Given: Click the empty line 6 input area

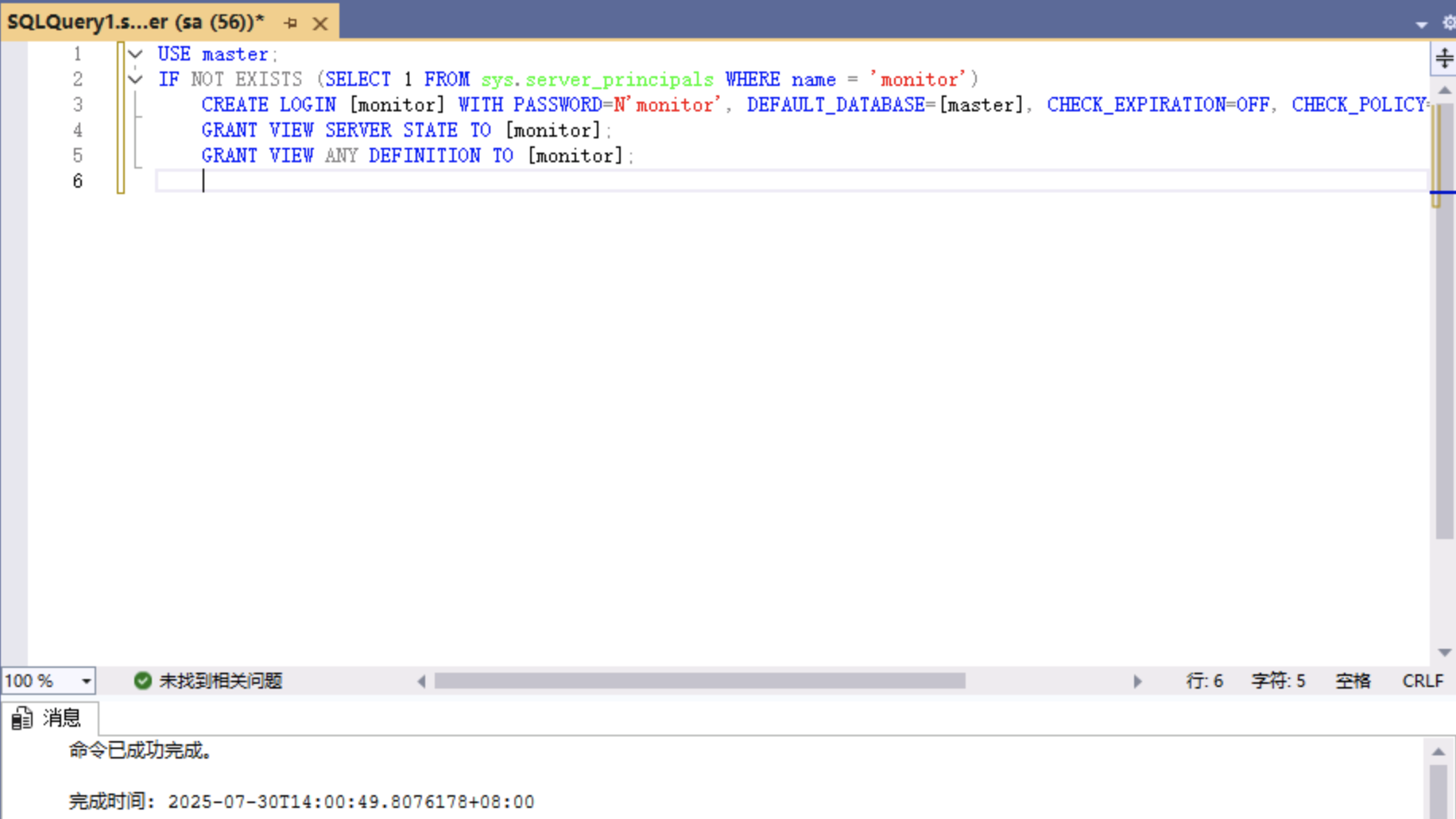Looking at the screenshot, I should click(x=791, y=181).
